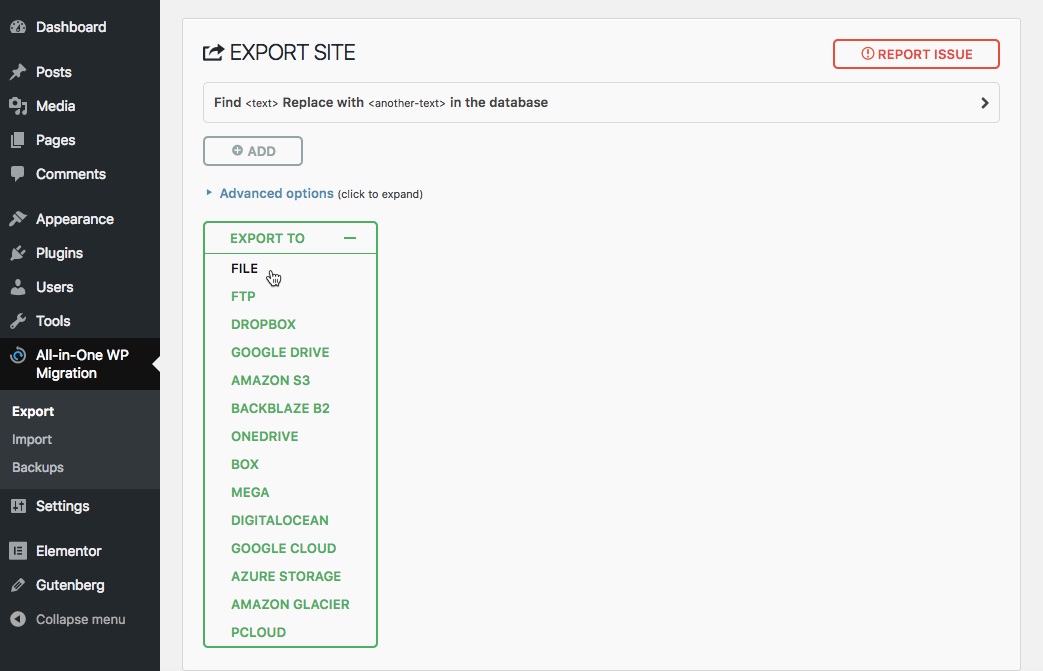
Task: Select Google Drive export option
Action: [280, 353]
